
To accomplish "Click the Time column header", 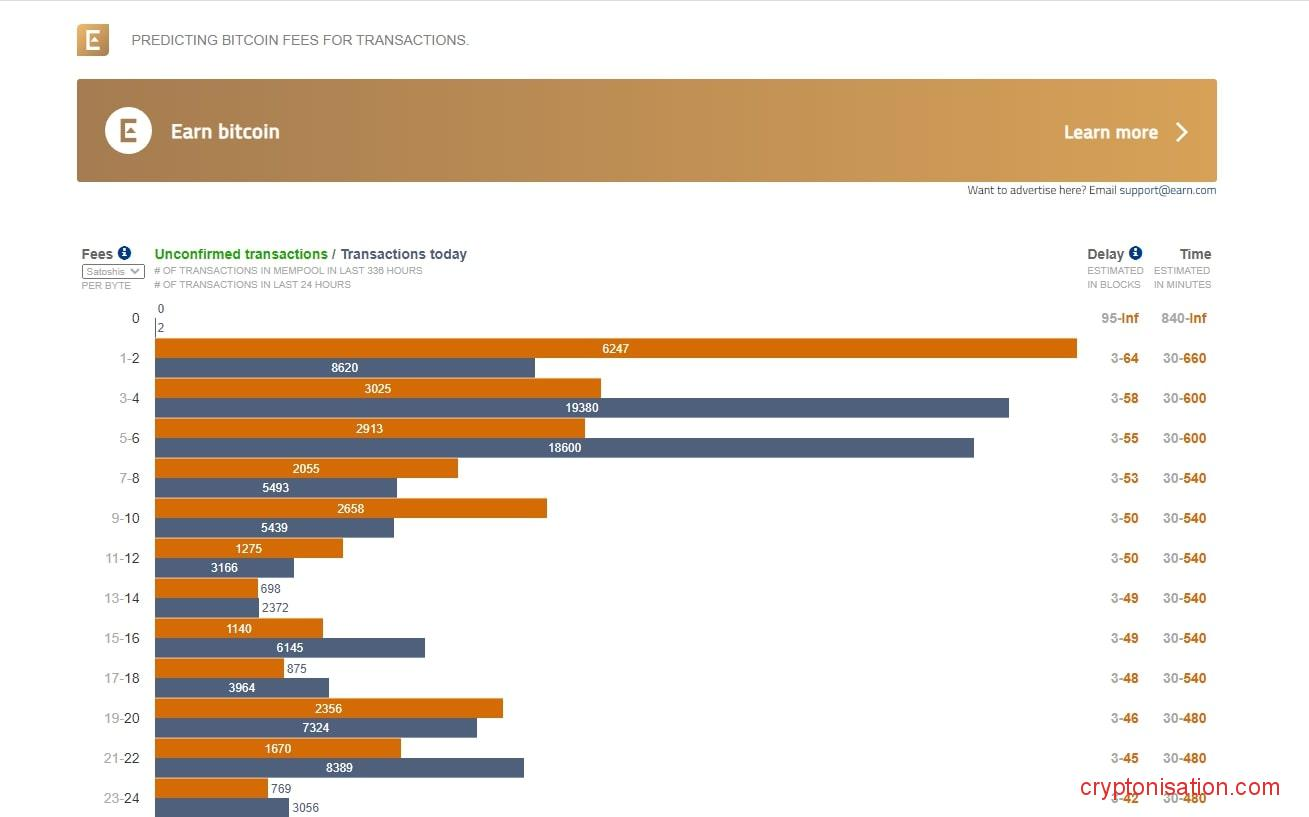I will 1195,254.
